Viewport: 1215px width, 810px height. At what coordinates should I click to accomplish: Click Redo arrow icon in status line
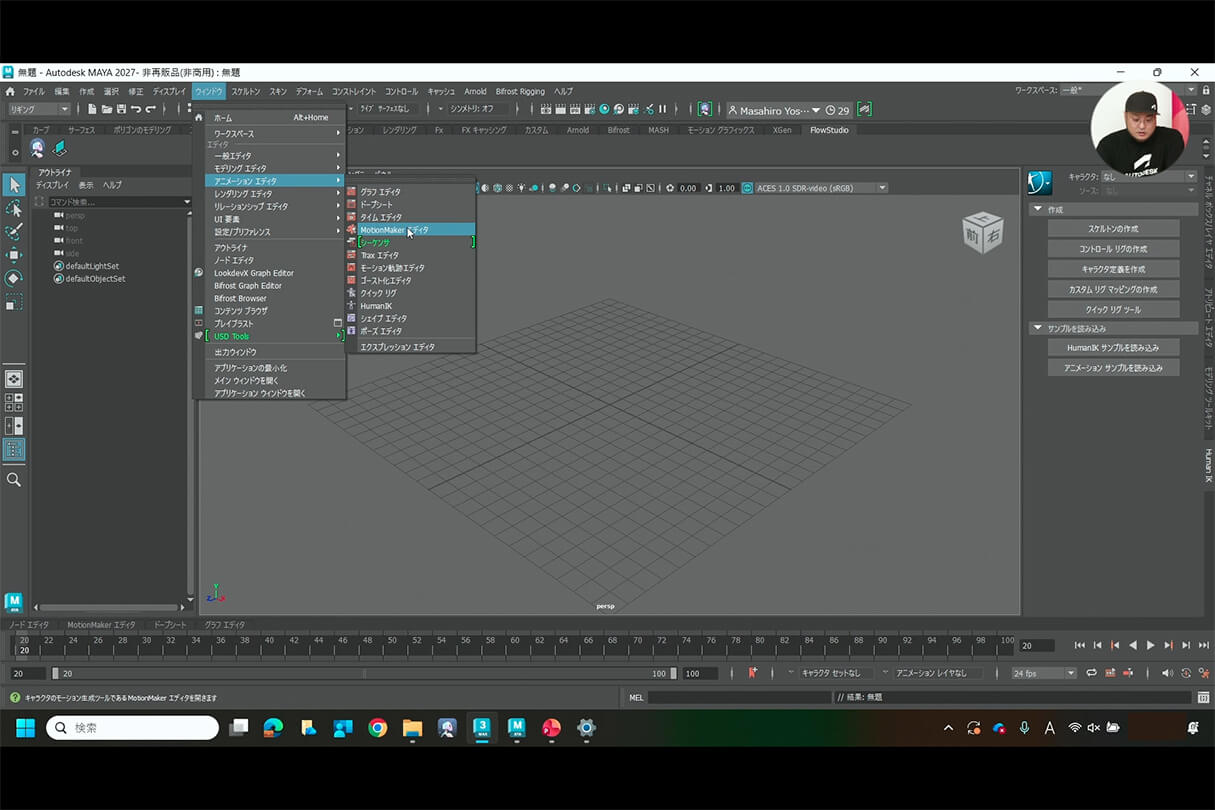click(x=151, y=109)
